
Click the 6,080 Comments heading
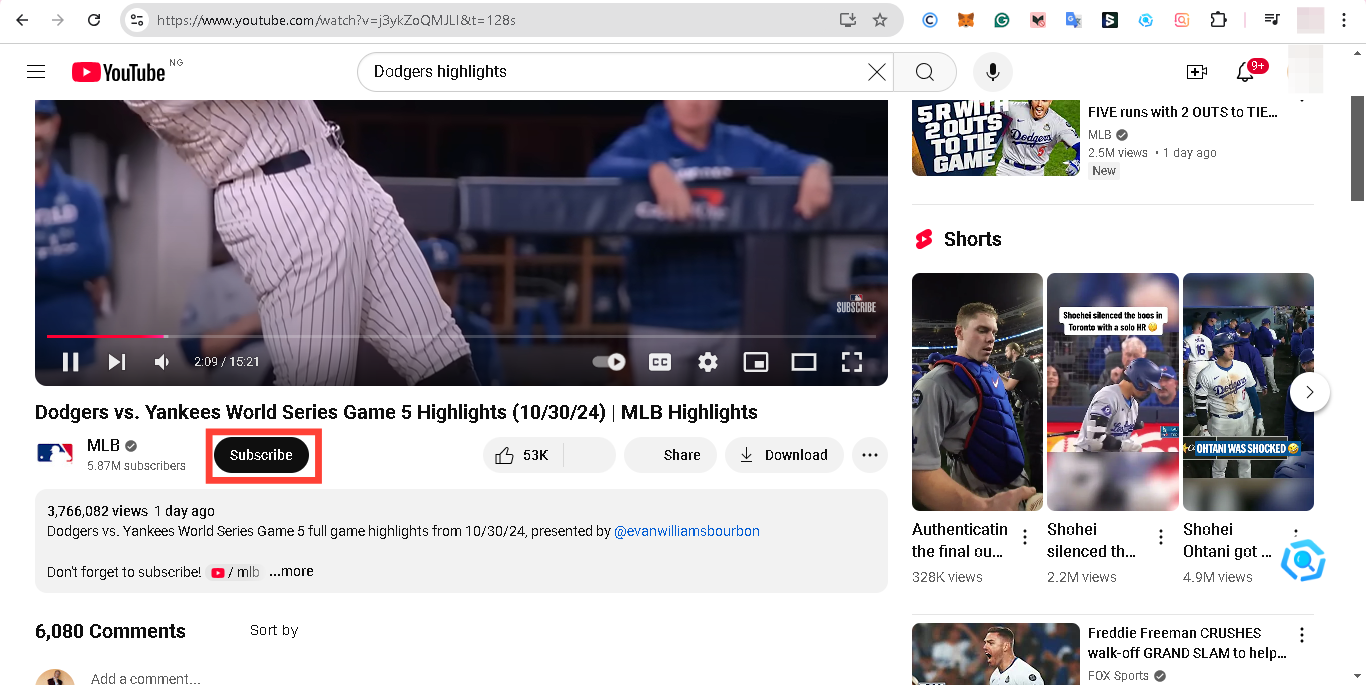tap(110, 631)
